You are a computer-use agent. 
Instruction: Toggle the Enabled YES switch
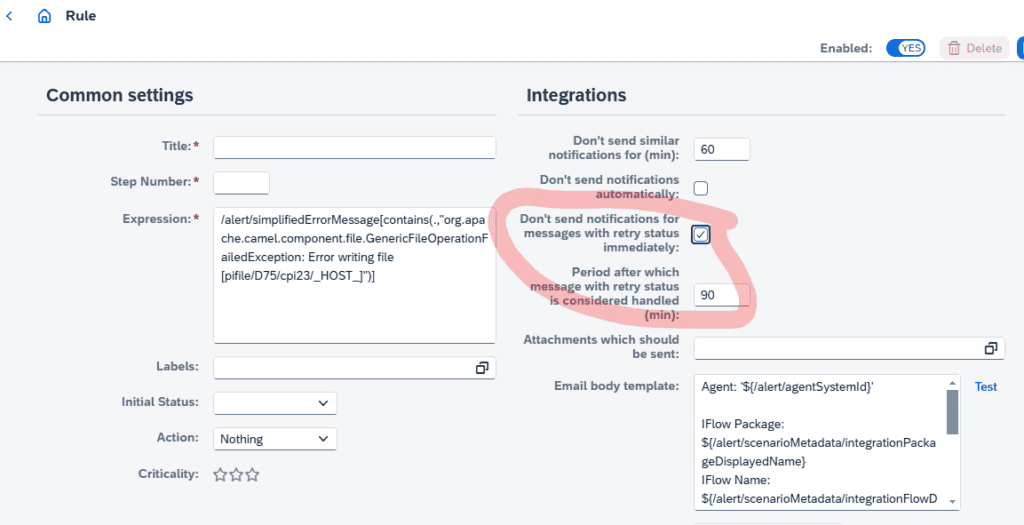click(x=905, y=48)
